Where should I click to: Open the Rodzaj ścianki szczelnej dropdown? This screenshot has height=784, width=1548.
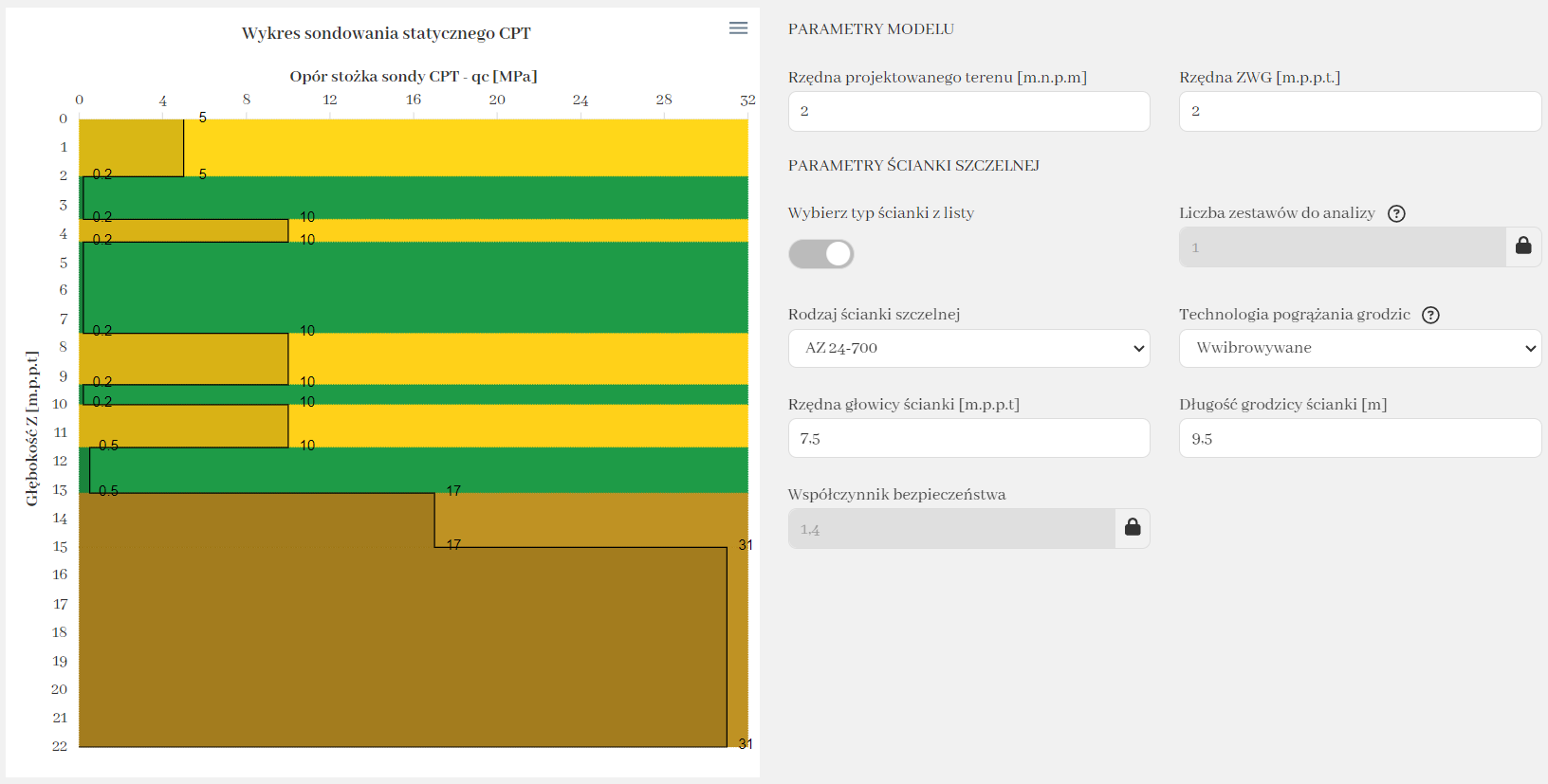click(968, 348)
